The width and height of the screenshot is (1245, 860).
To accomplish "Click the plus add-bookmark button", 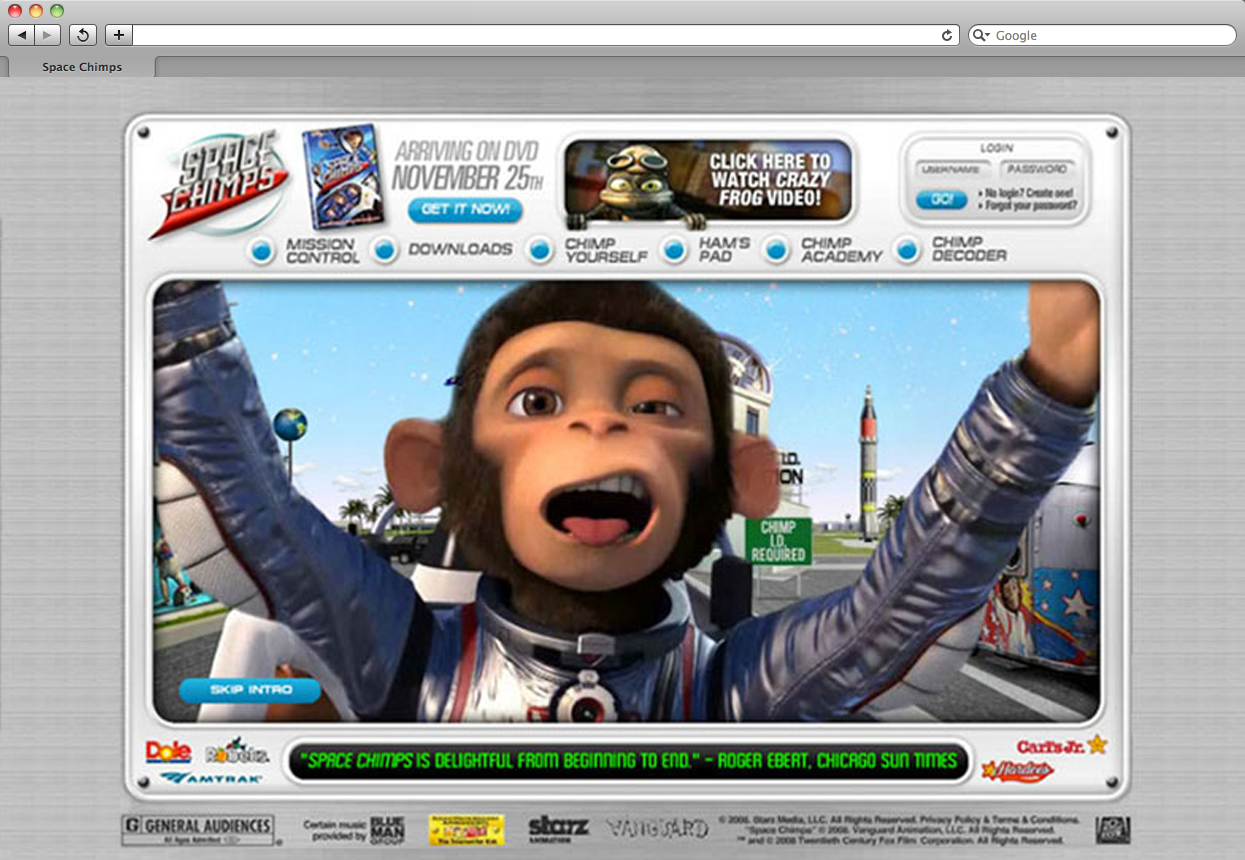I will (x=118, y=35).
